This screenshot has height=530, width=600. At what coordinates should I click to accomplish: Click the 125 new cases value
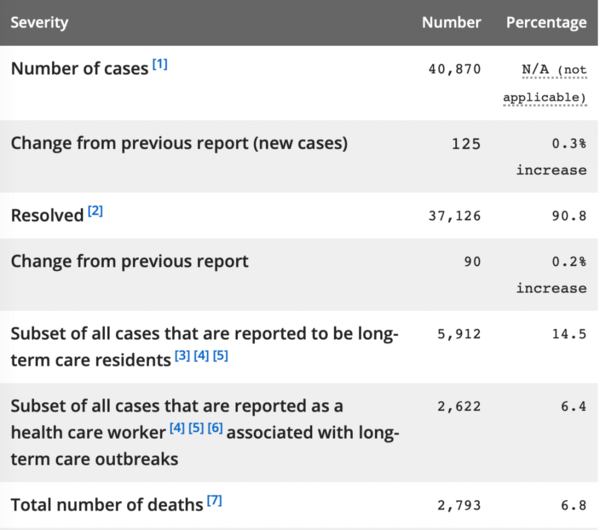coord(466,143)
